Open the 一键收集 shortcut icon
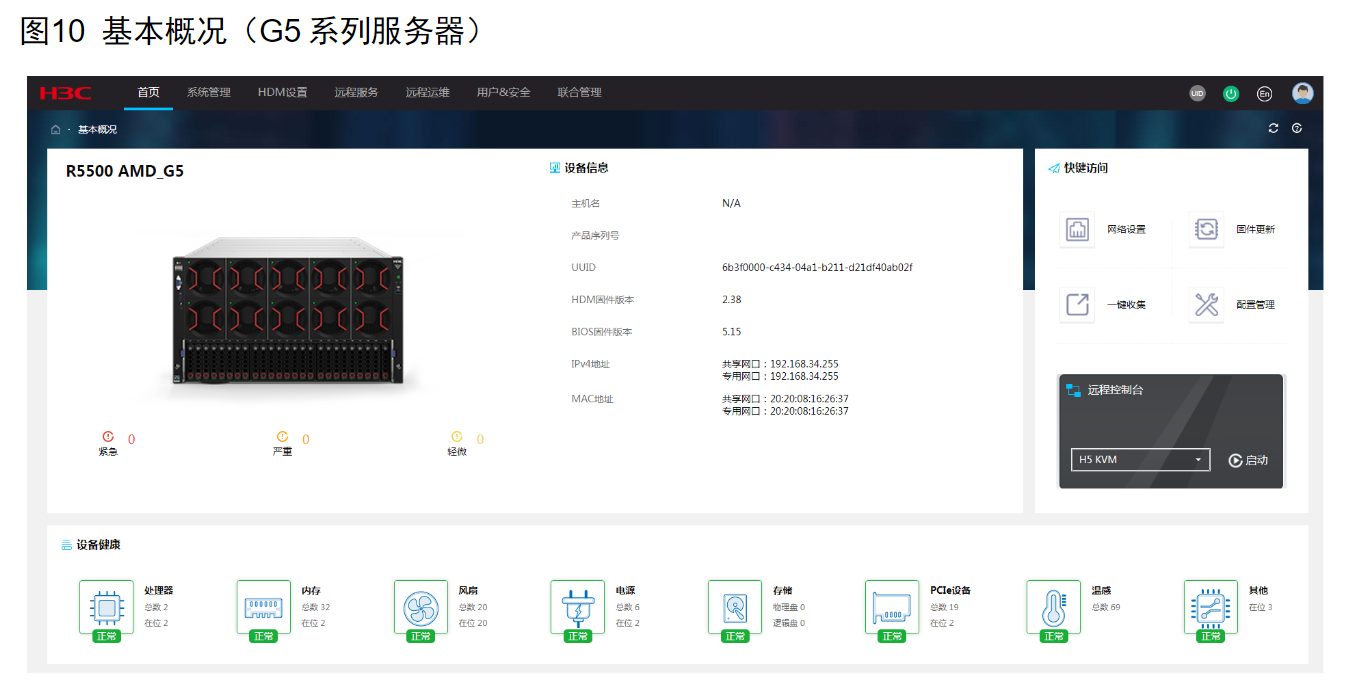Viewport: 1350px width, 690px height. pyautogui.click(x=1077, y=304)
